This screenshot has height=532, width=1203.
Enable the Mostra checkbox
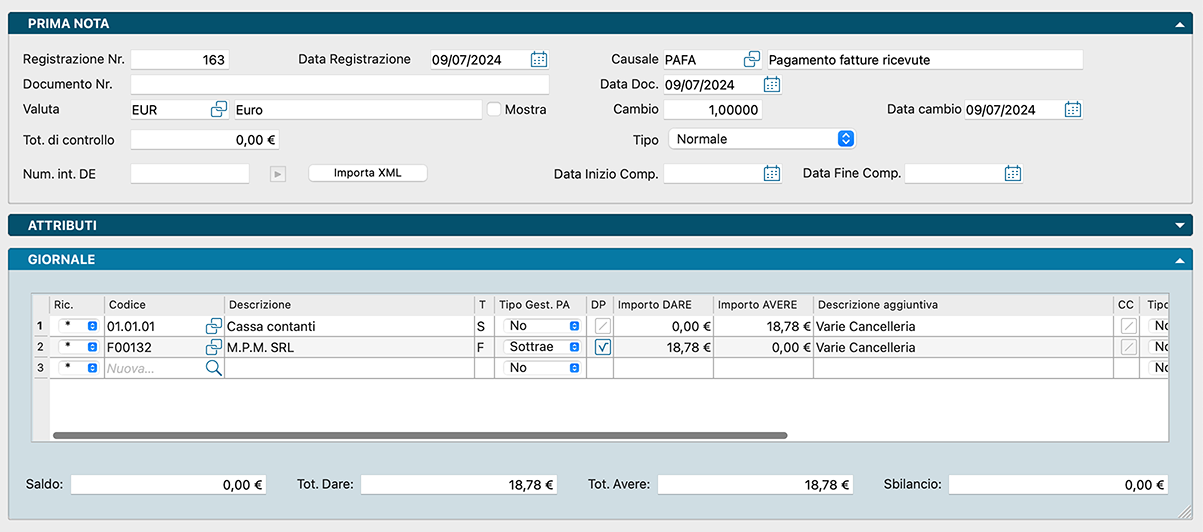494,110
